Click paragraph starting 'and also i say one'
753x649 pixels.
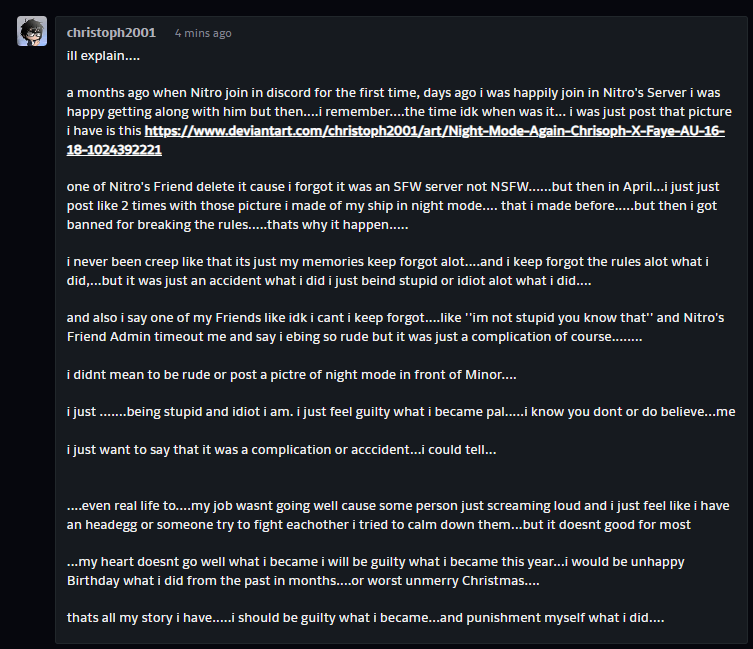[395, 327]
